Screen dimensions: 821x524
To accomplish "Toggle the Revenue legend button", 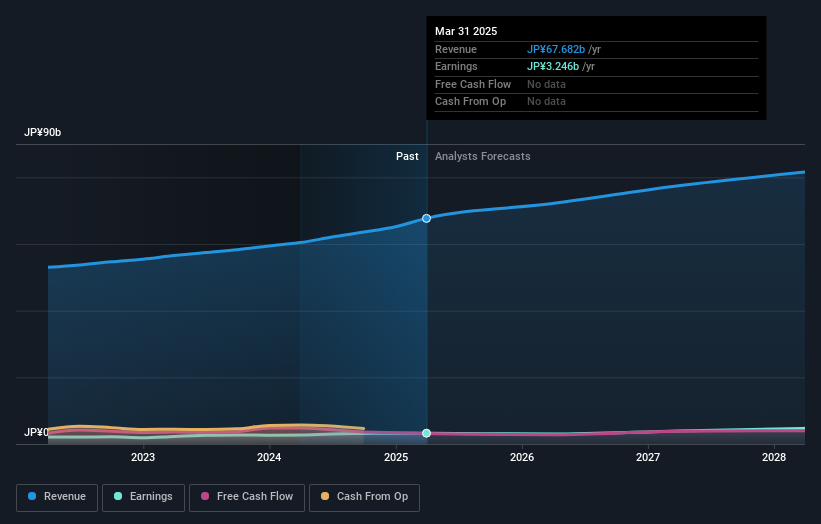I will pos(57,497).
